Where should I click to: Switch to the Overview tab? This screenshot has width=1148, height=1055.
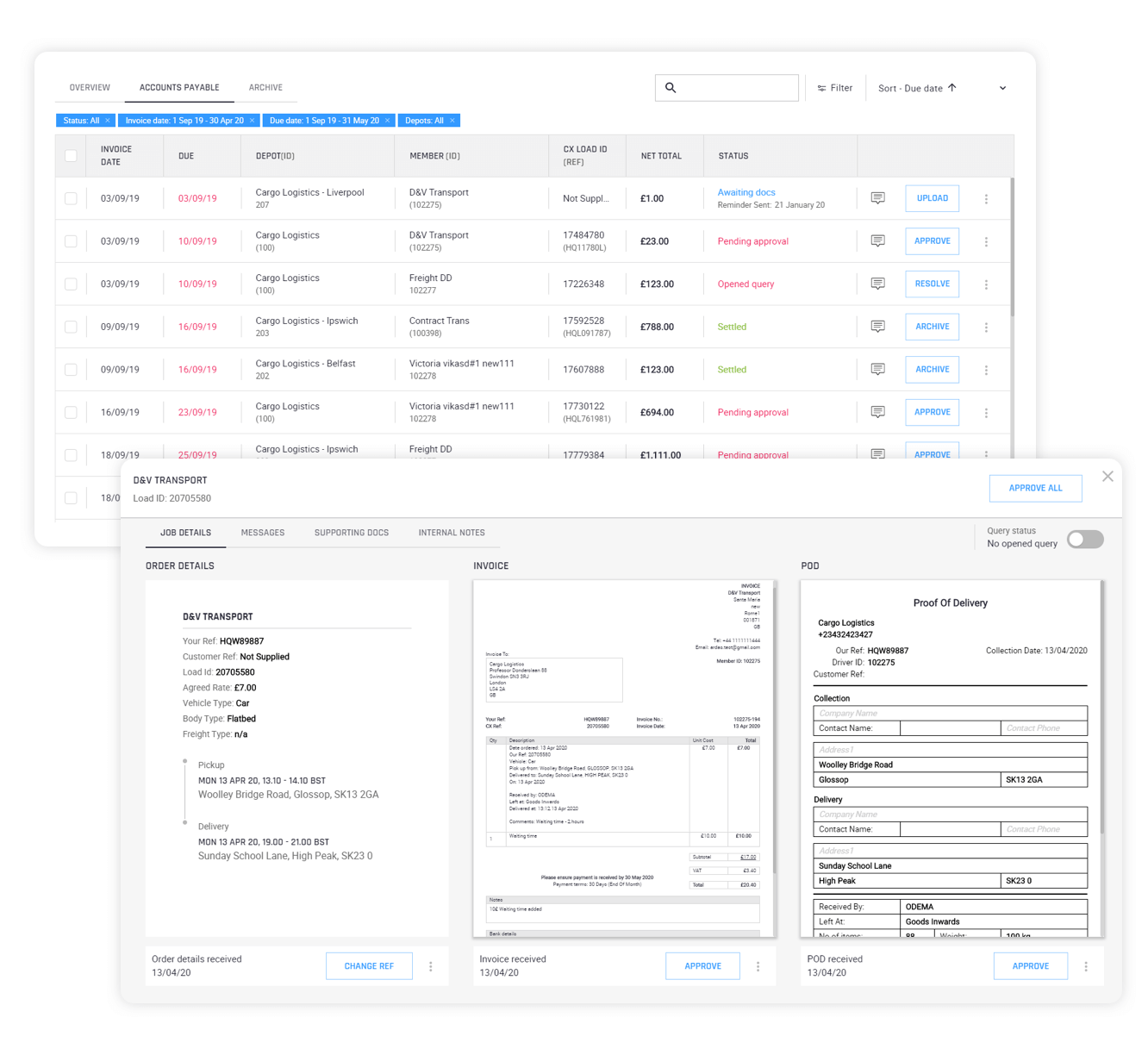click(x=90, y=88)
